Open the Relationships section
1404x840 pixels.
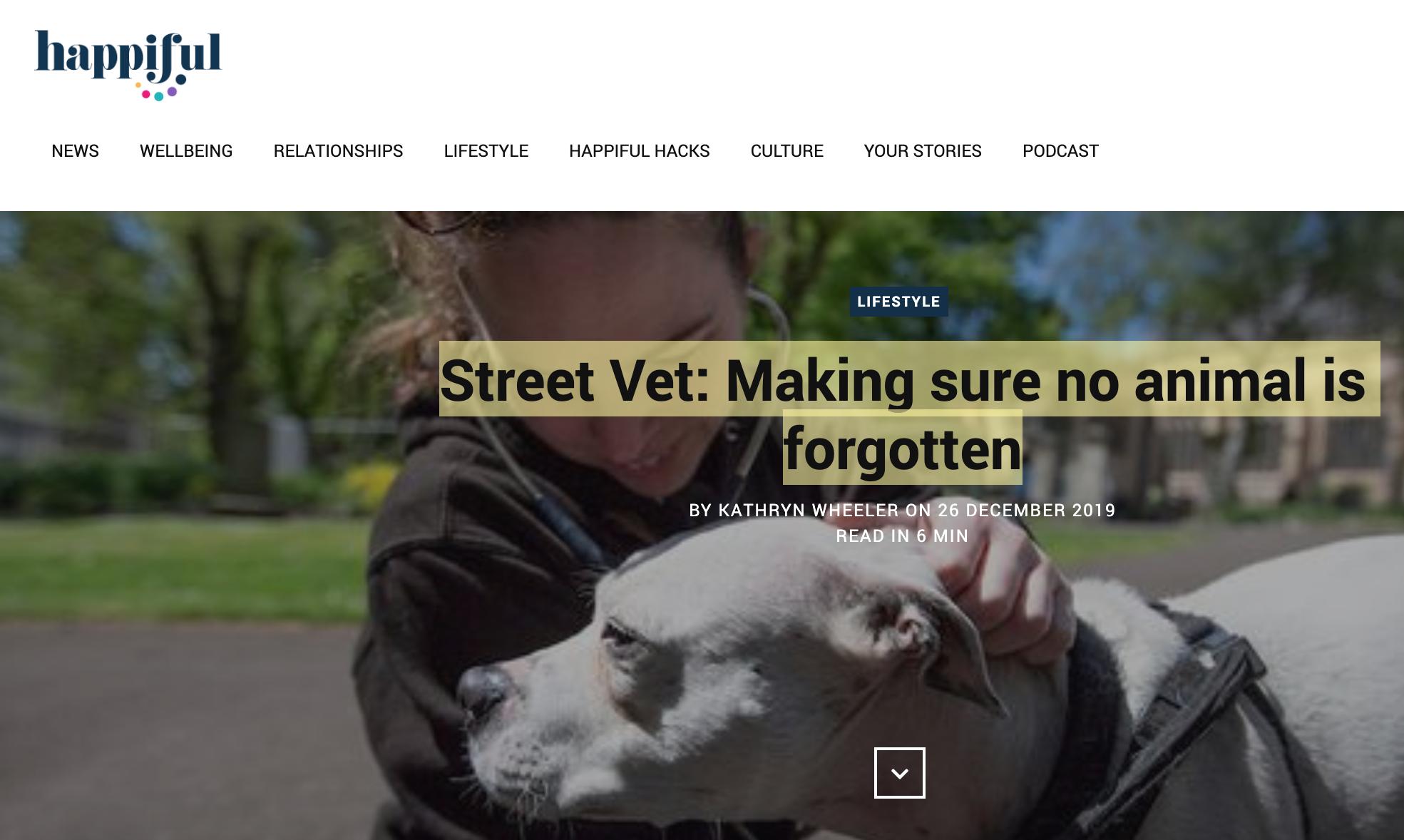(338, 151)
